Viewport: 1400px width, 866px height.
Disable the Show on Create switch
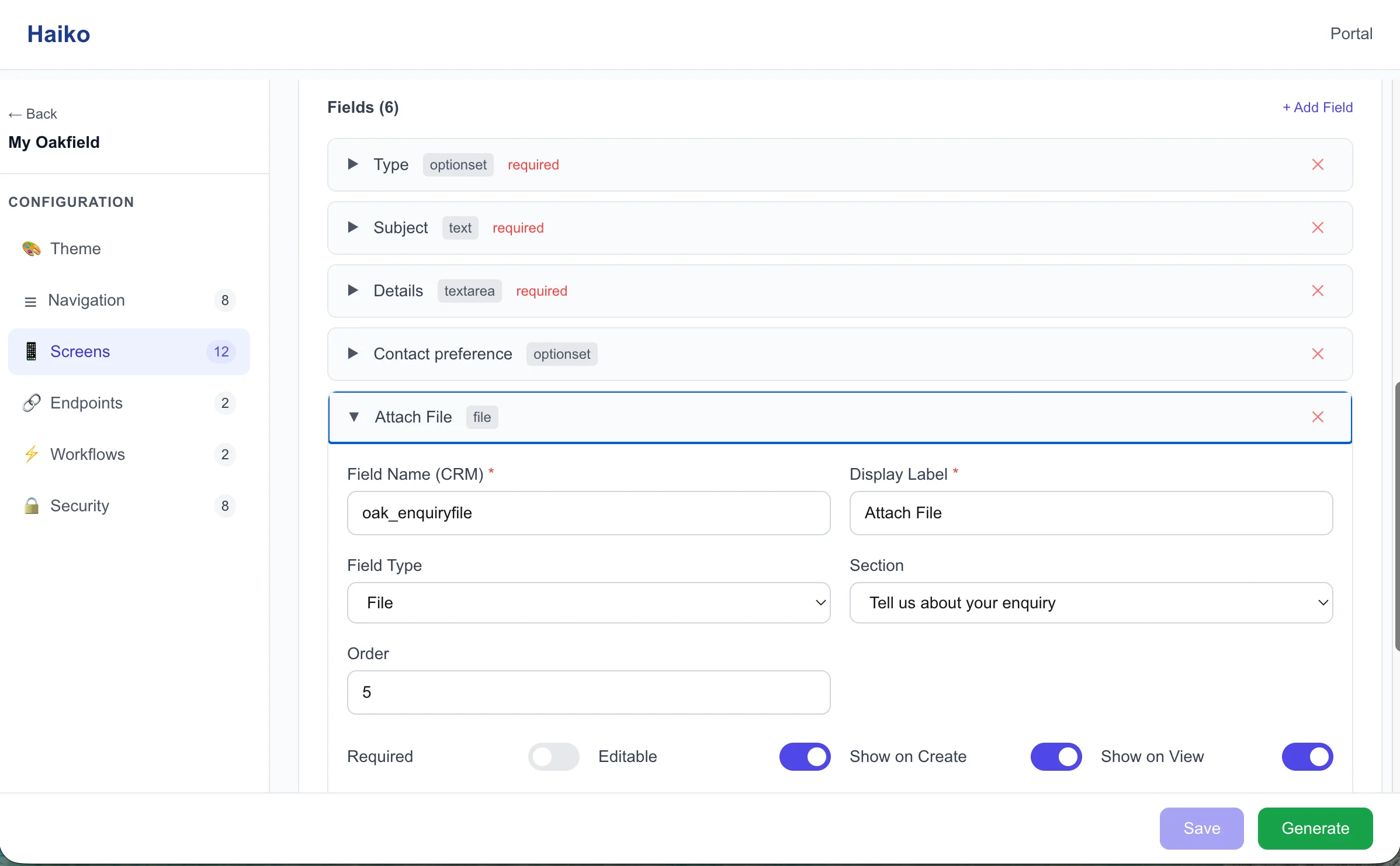tap(1055, 757)
